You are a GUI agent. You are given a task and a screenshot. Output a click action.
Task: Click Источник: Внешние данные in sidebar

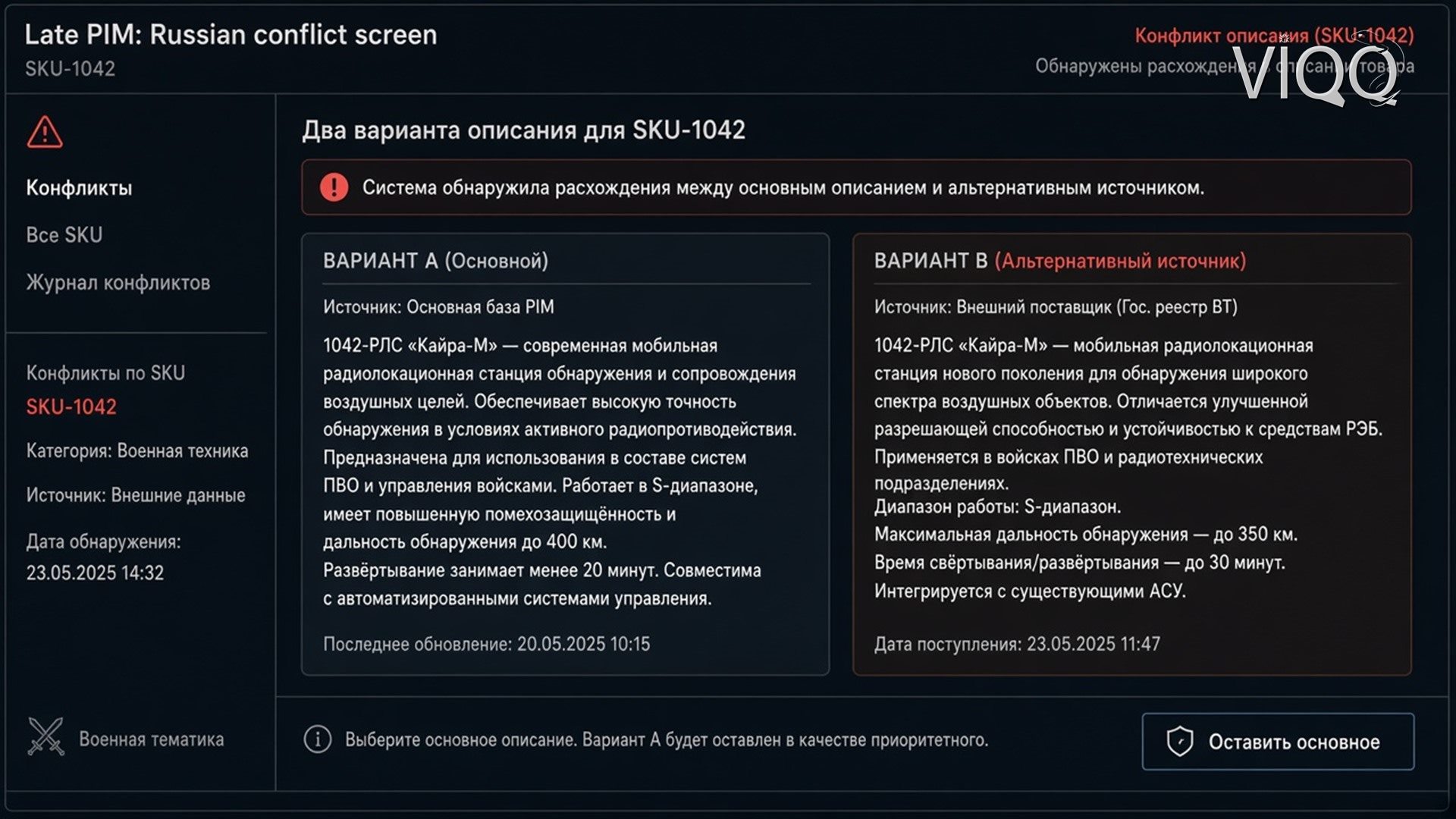(136, 496)
